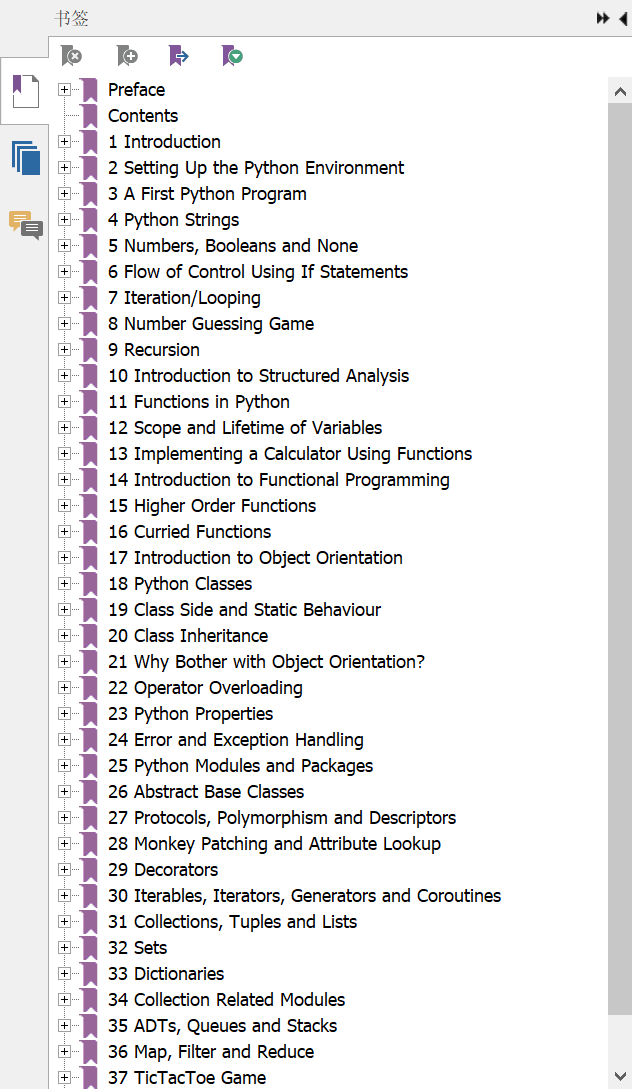Go to 24 Error and Exception Handling
This screenshot has width=632, height=1089.
pos(235,740)
